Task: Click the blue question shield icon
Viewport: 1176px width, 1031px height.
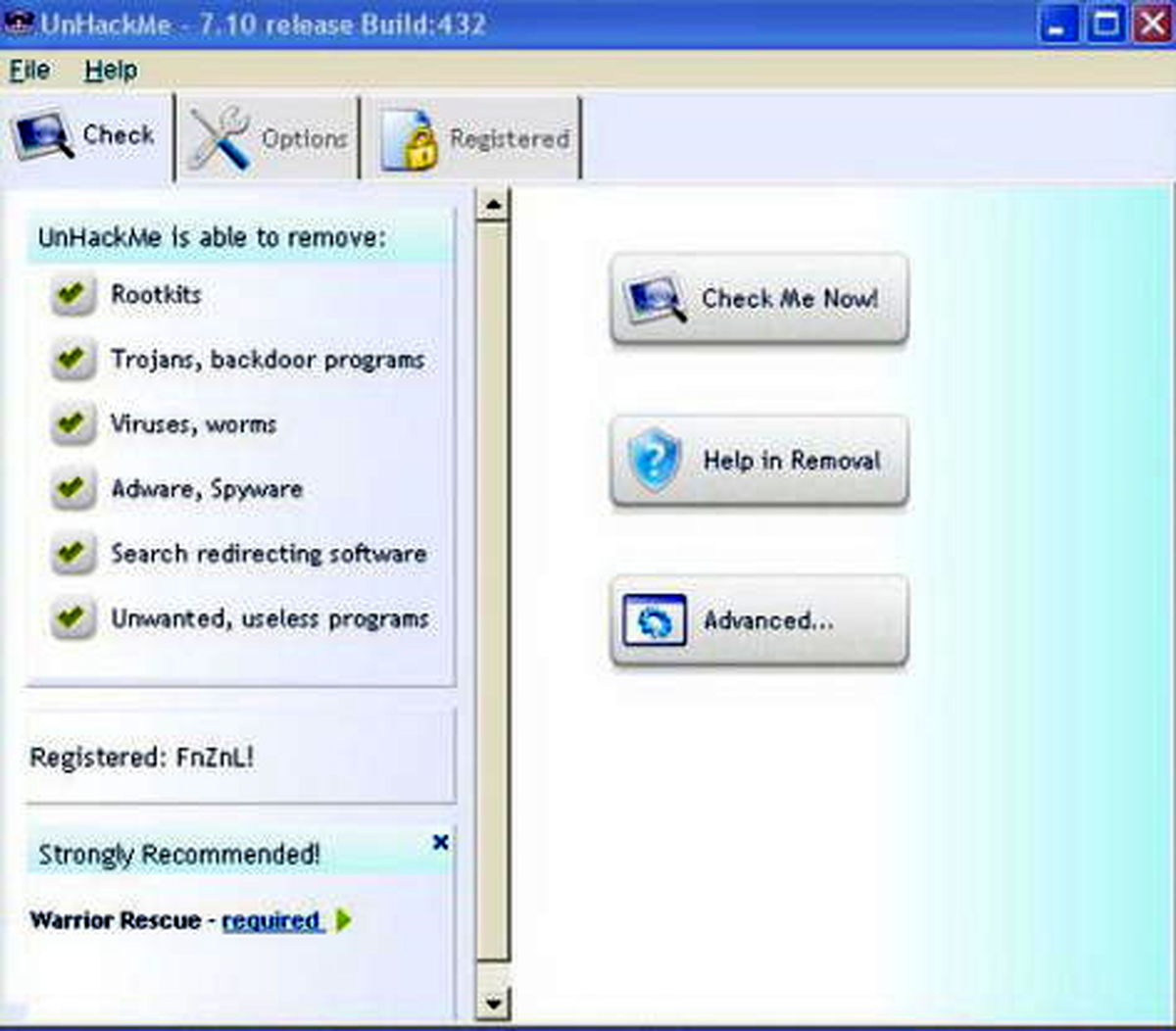Action: pos(655,459)
